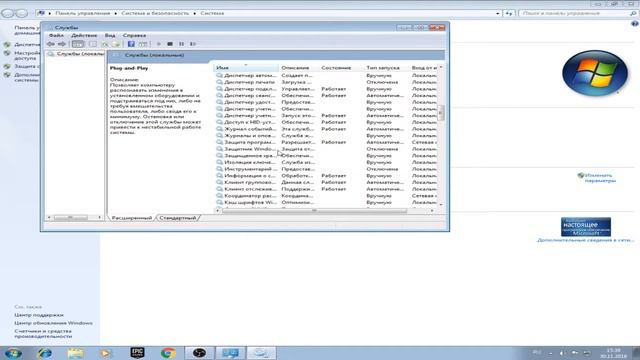Click the services list vertical scrollbar thumb
Screen dimensions: 640x360
tap(441, 113)
